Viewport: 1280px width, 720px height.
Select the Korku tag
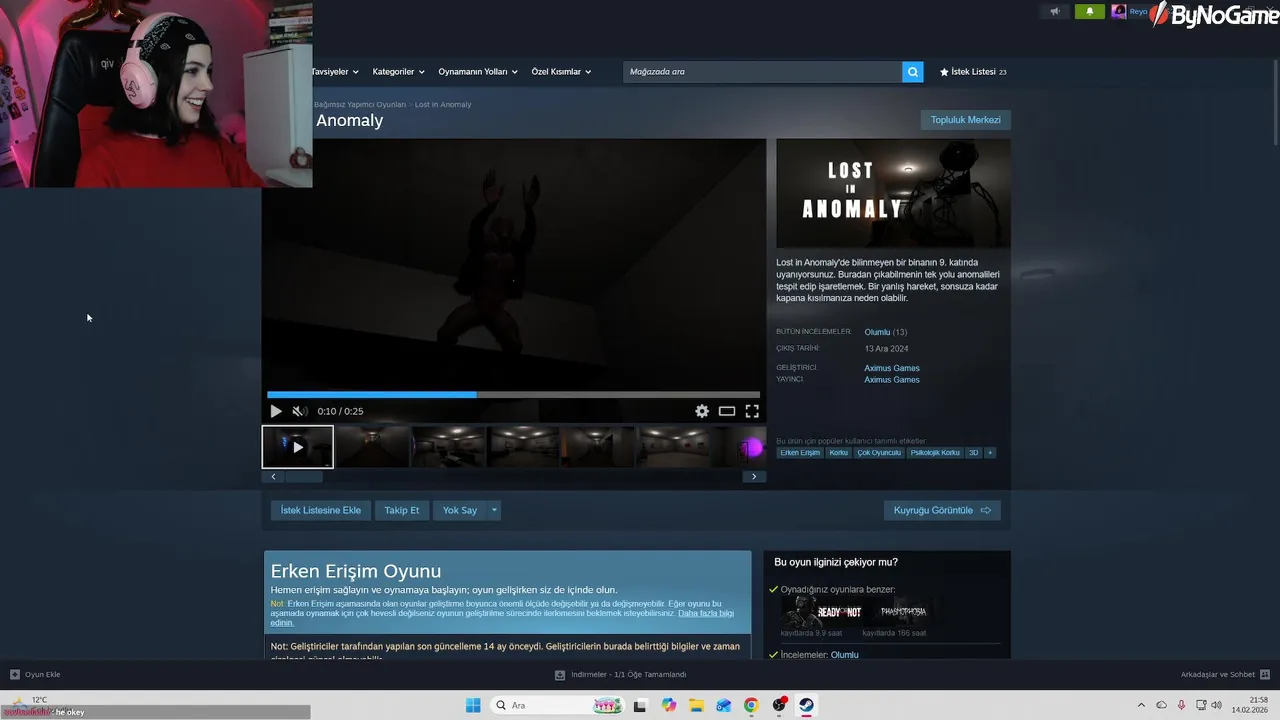click(838, 453)
